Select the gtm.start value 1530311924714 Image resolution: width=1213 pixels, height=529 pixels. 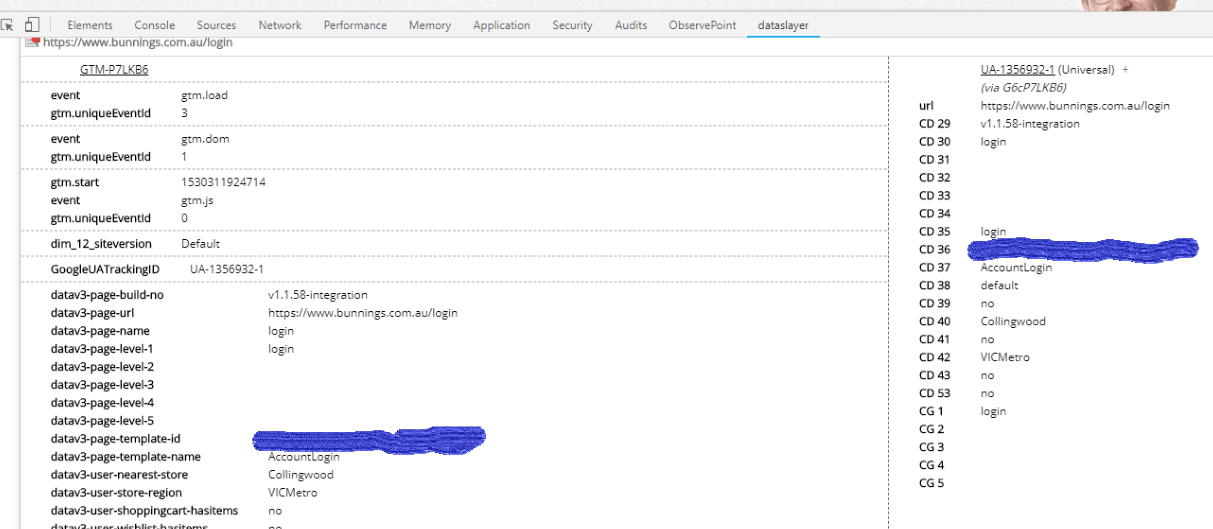(x=223, y=183)
